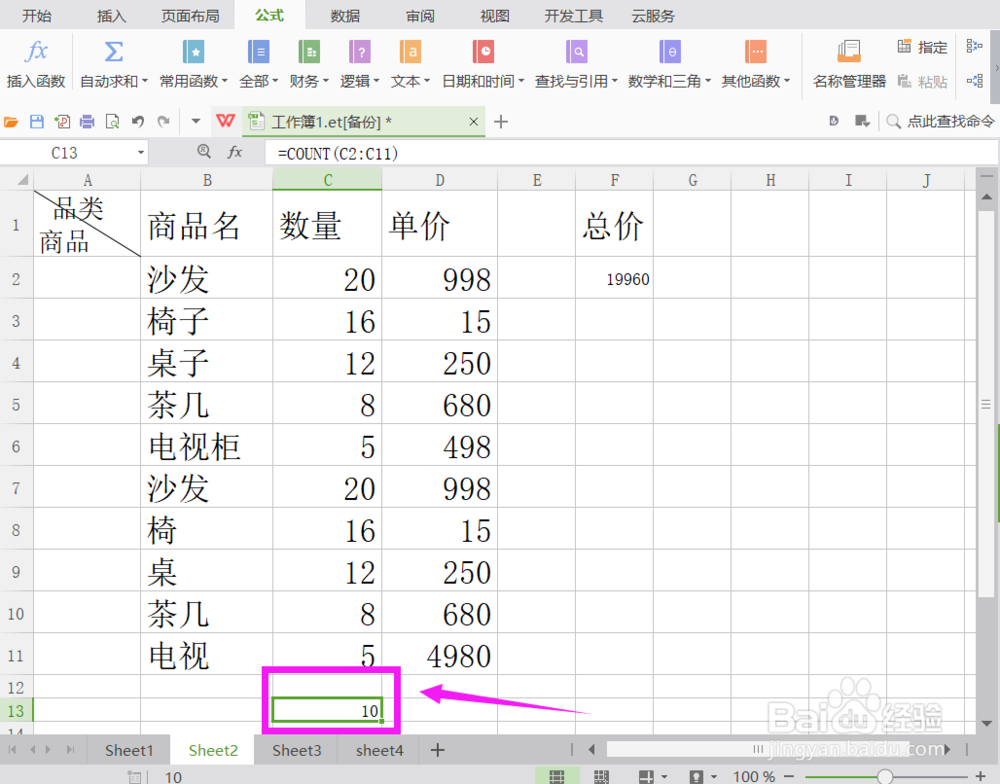
Task: Switch to page break preview view
Action: pos(601,776)
